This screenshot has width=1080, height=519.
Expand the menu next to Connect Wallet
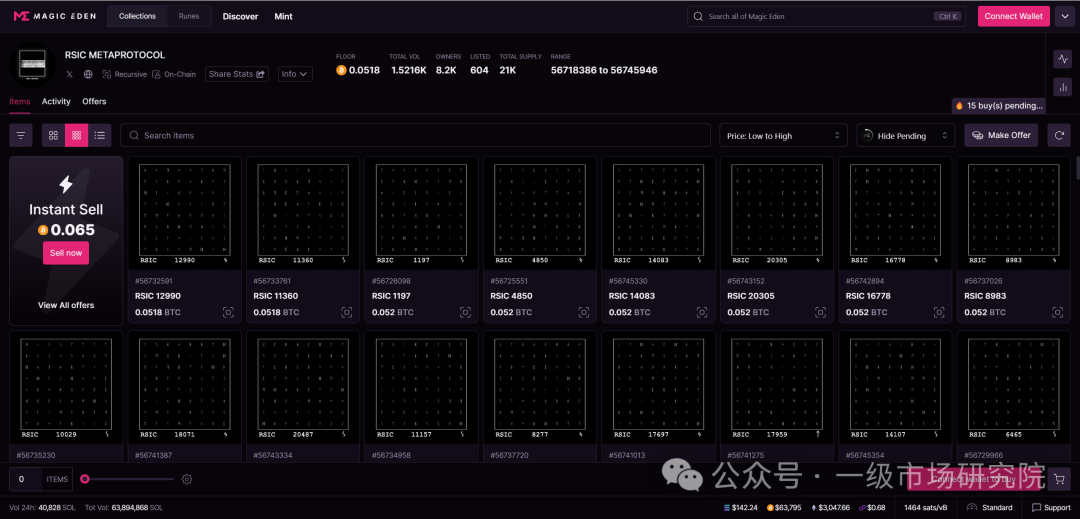(x=1063, y=16)
